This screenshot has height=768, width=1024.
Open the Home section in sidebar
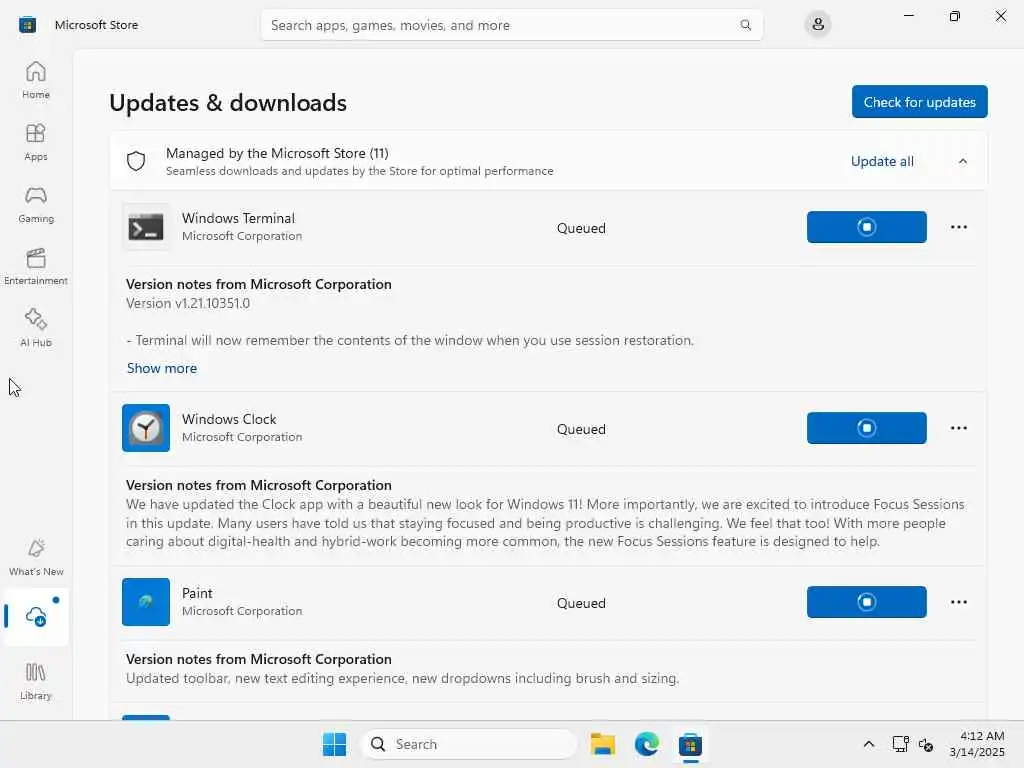pyautogui.click(x=36, y=80)
